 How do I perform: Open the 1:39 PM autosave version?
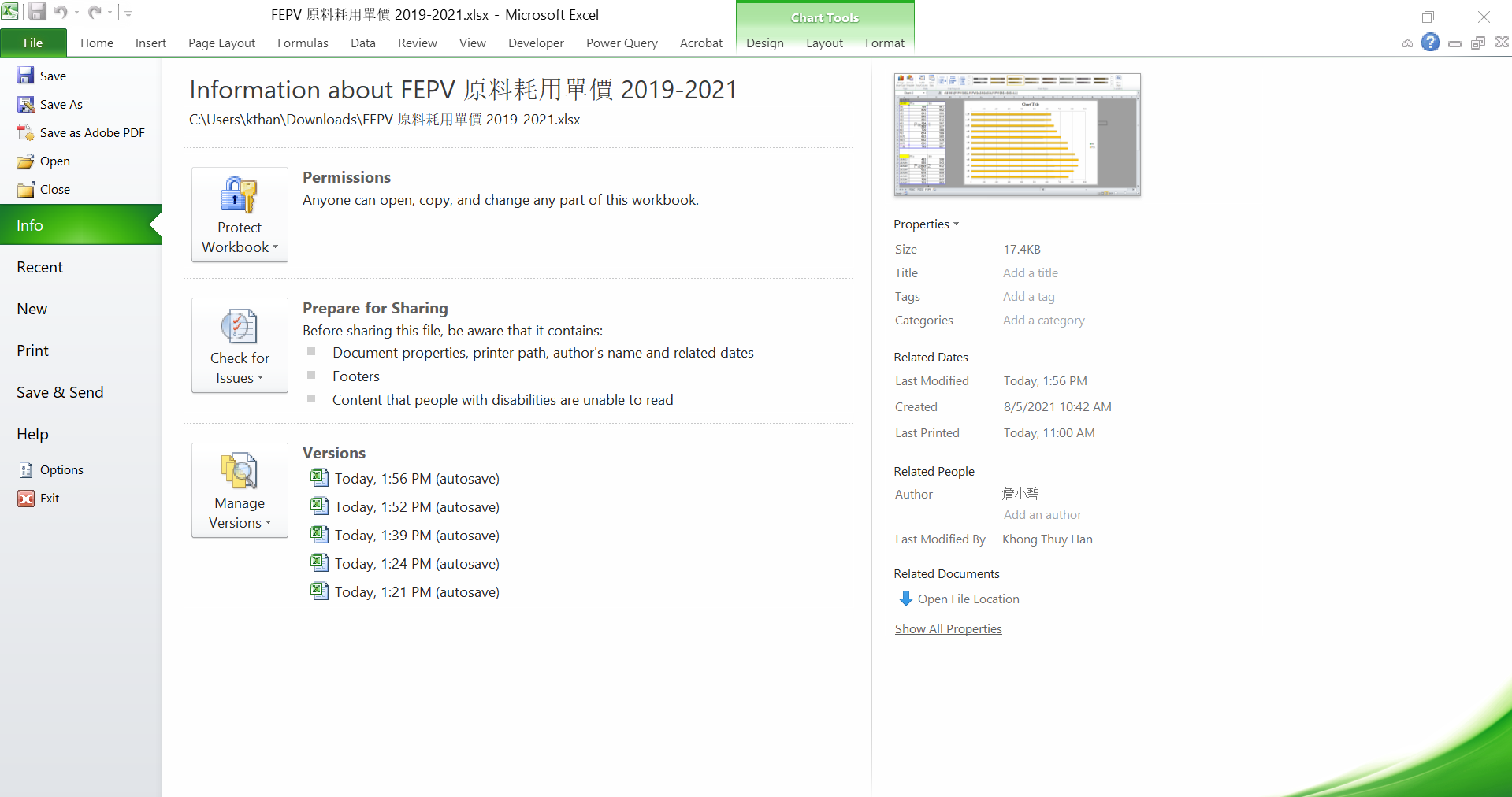(405, 535)
